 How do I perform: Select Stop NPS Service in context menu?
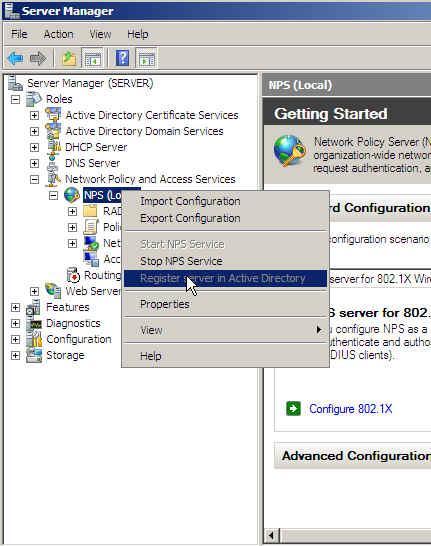(225, 261)
